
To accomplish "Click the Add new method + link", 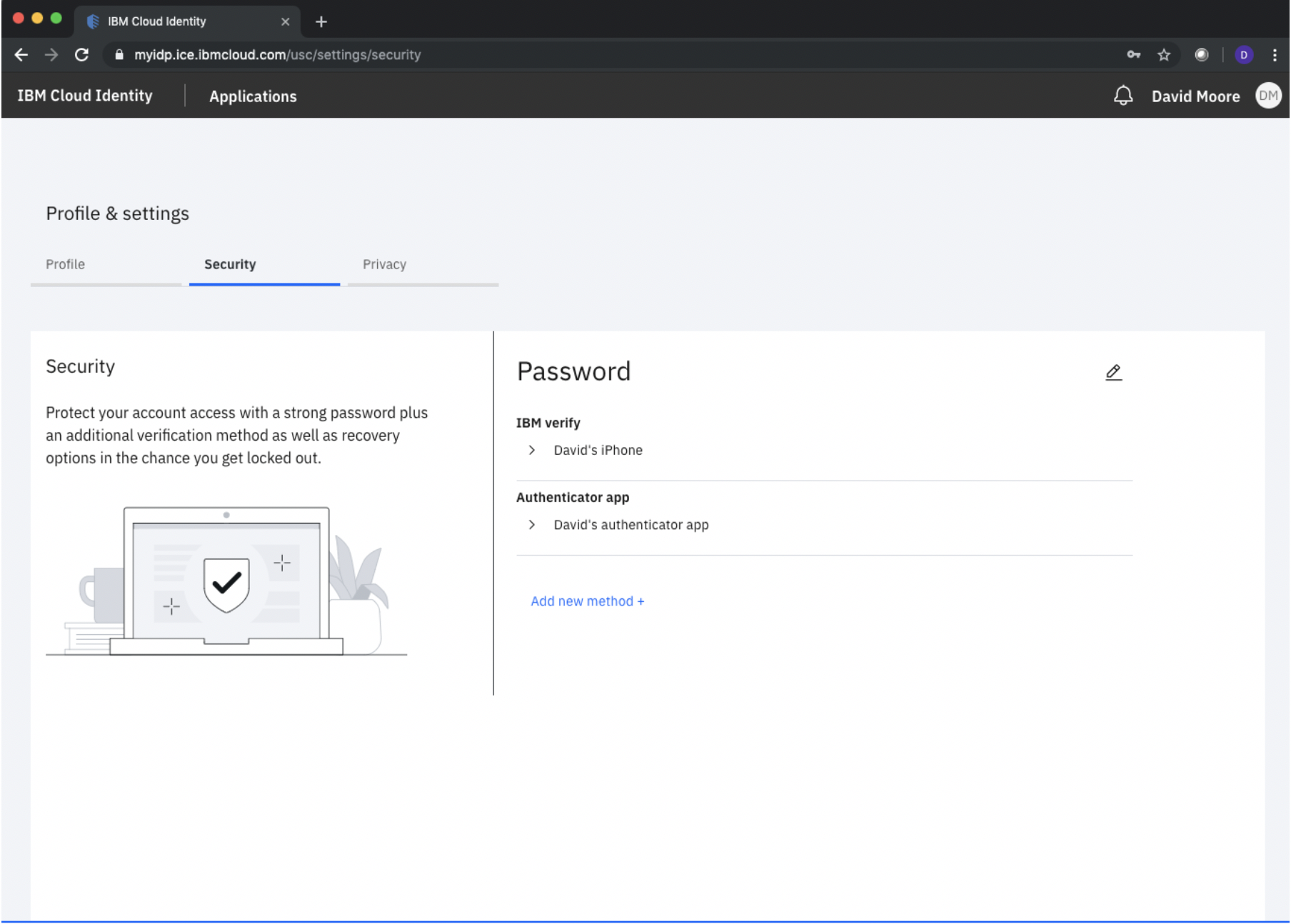I will coord(587,601).
